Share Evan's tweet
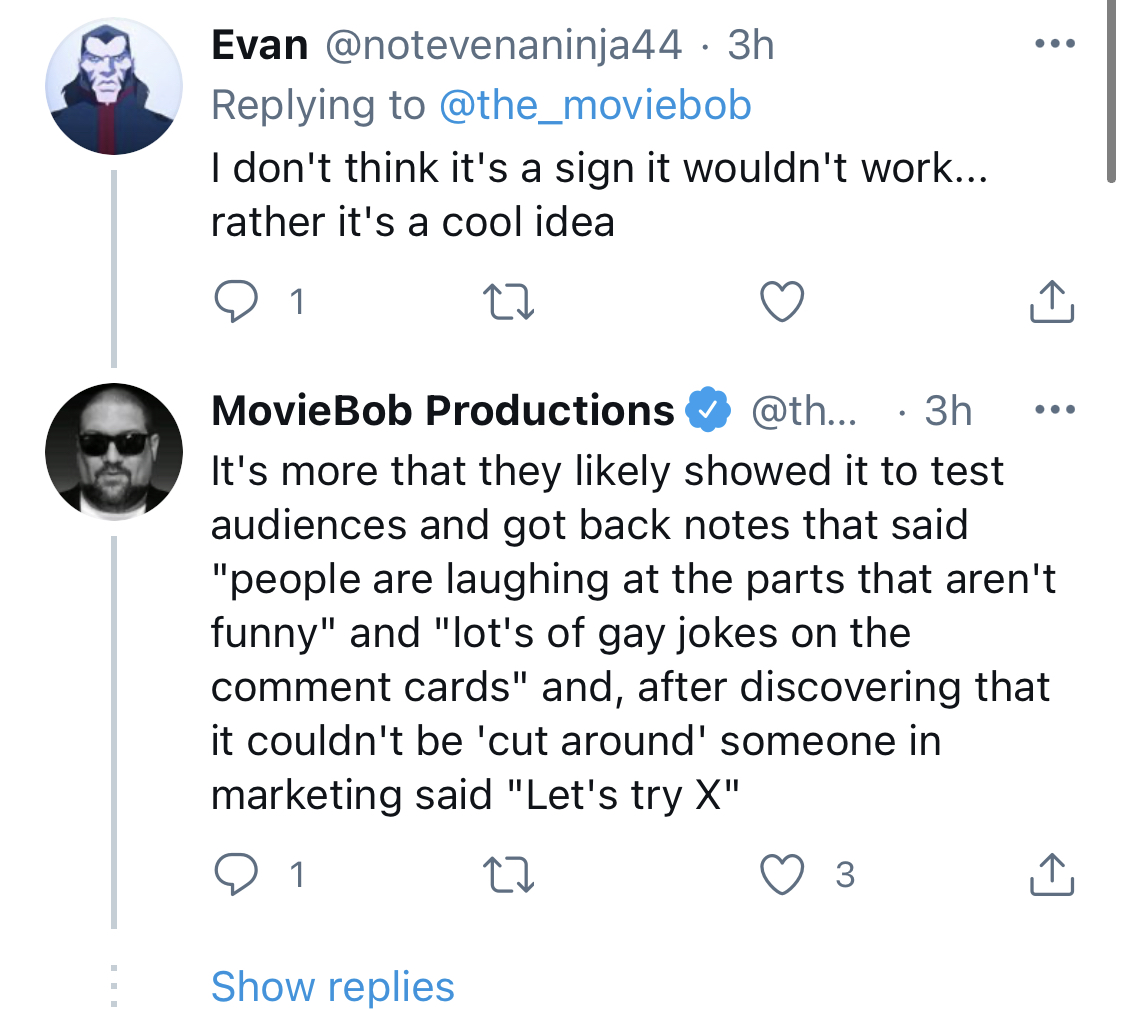This screenshot has height=1009, width=1125. [x=1051, y=301]
